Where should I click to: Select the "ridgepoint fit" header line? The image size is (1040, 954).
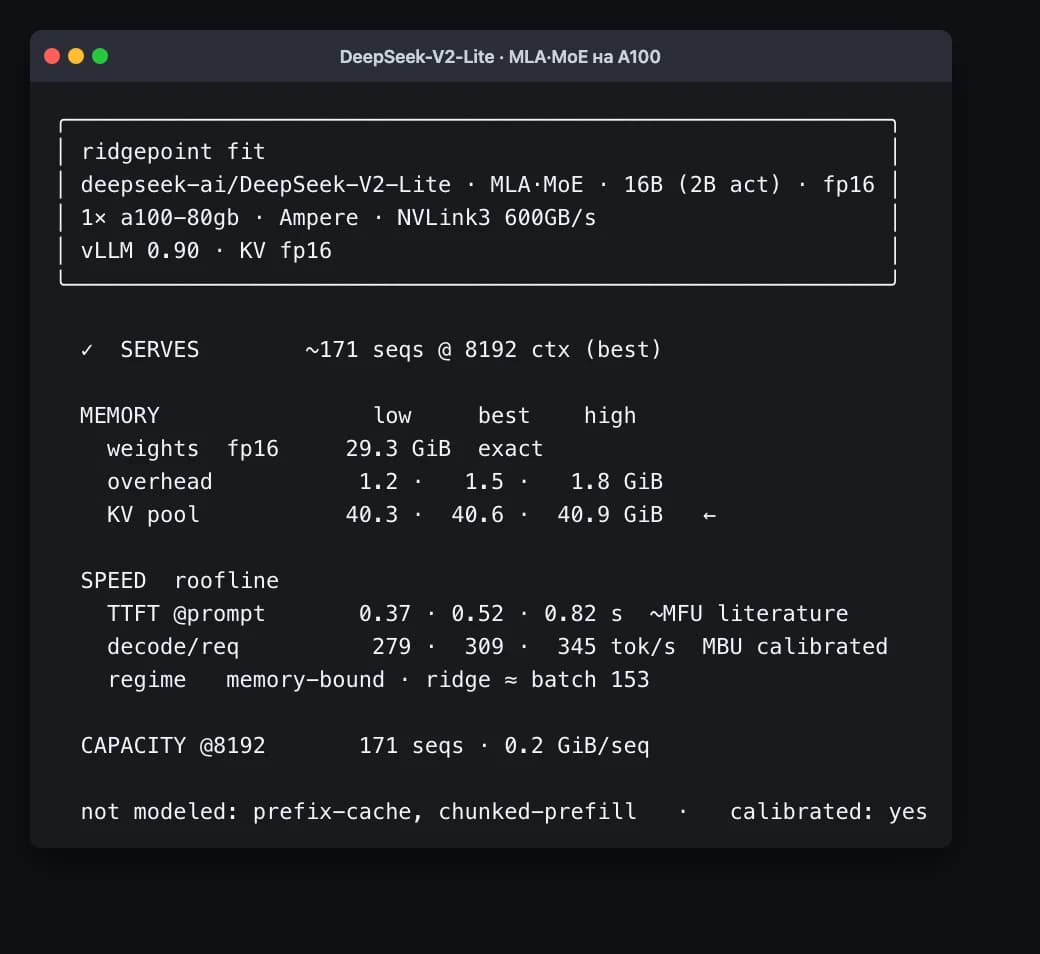(173, 152)
